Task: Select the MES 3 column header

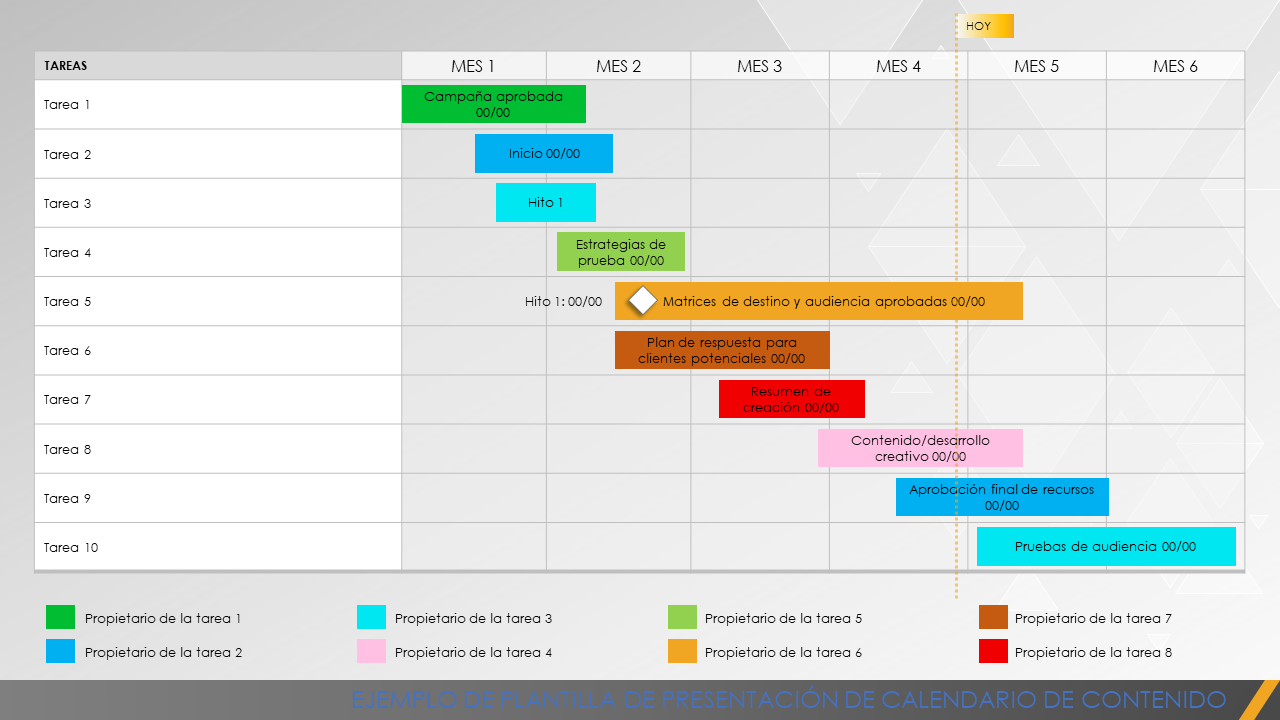Action: (760, 65)
